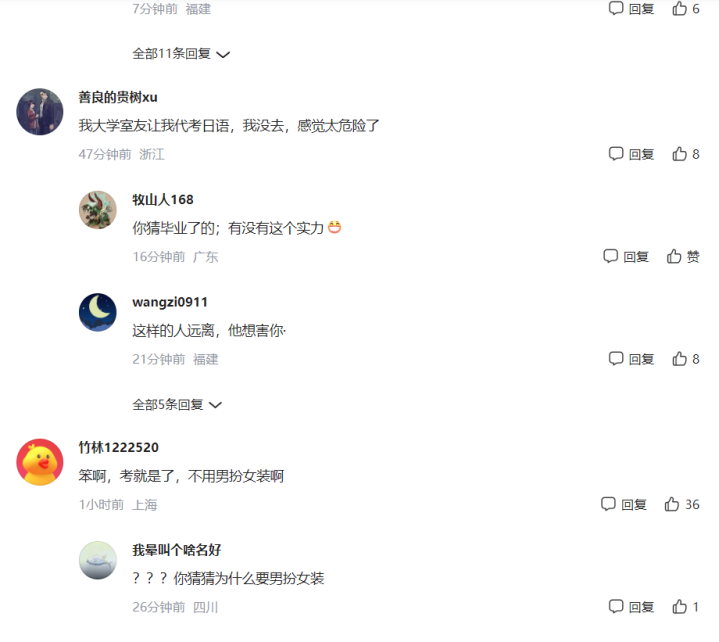The image size is (719, 642).
Task: Reply to 我晕叫个啥名好's comment
Action: click(631, 607)
